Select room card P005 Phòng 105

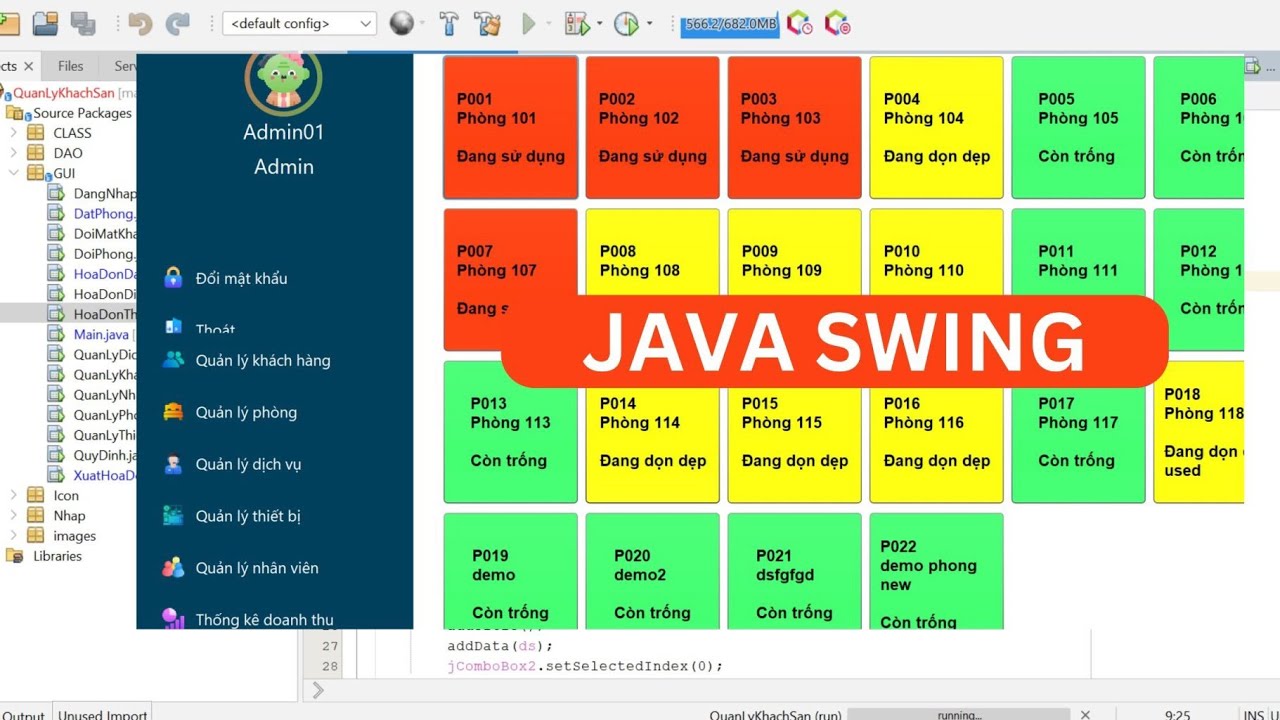click(1078, 127)
